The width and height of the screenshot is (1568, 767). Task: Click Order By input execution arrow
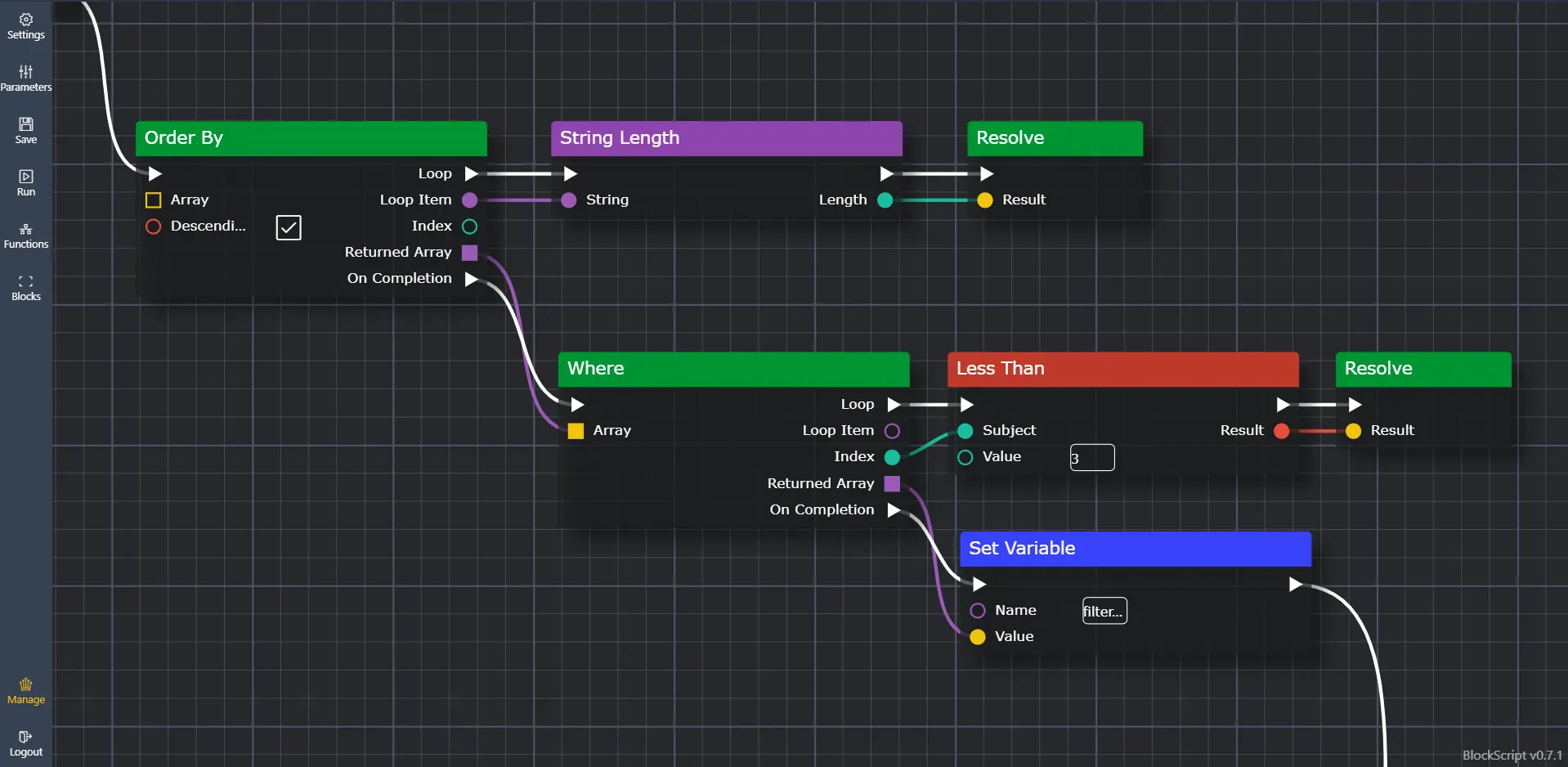point(155,173)
